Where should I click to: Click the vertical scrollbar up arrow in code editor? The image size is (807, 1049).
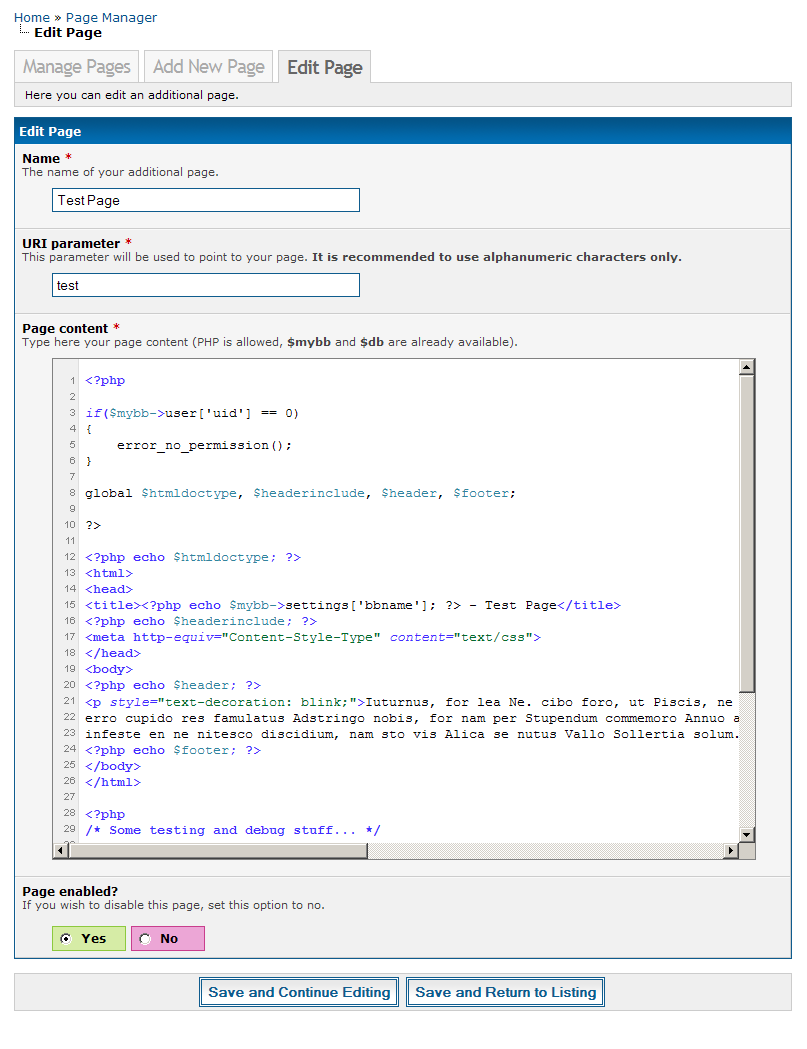746,367
